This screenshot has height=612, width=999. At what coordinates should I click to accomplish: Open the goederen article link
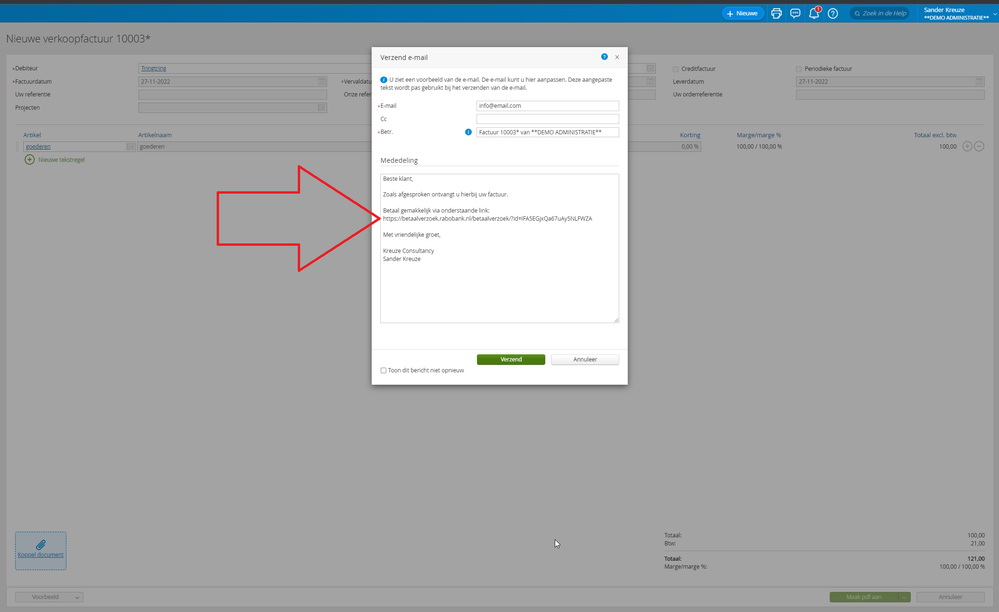(38, 146)
